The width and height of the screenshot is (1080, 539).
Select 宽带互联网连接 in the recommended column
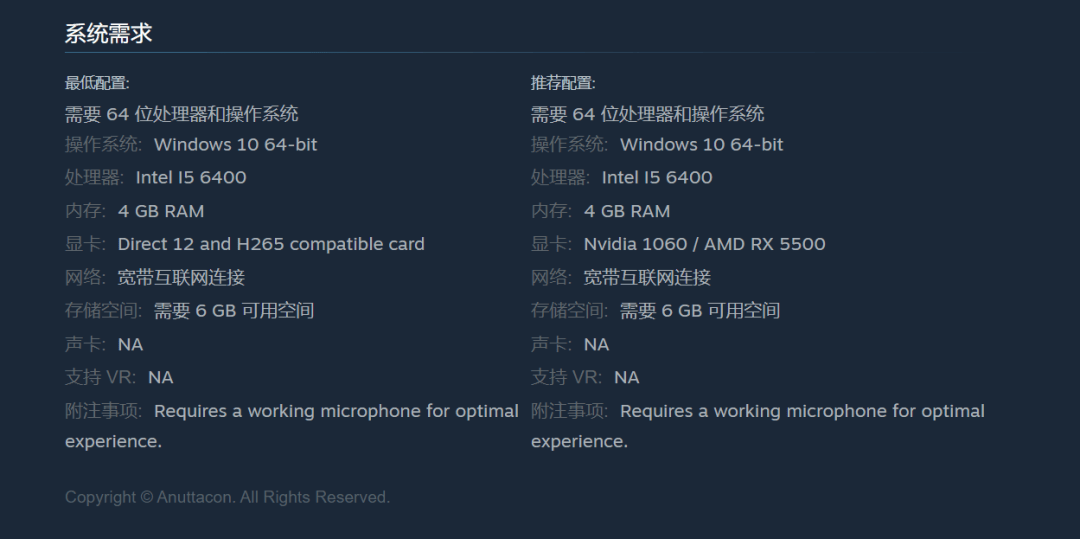click(x=647, y=278)
